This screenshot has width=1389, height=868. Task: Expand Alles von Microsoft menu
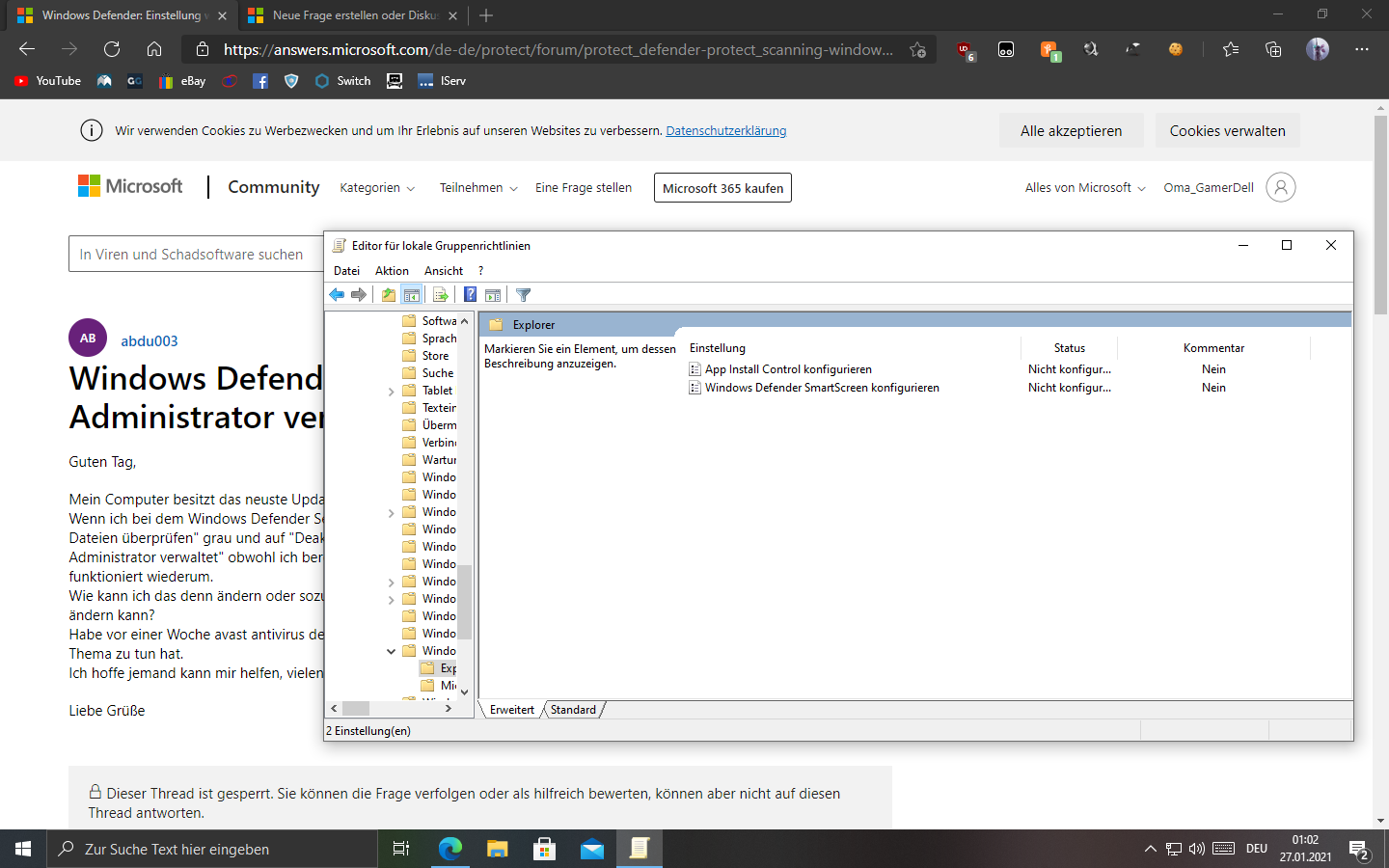[1085, 188]
